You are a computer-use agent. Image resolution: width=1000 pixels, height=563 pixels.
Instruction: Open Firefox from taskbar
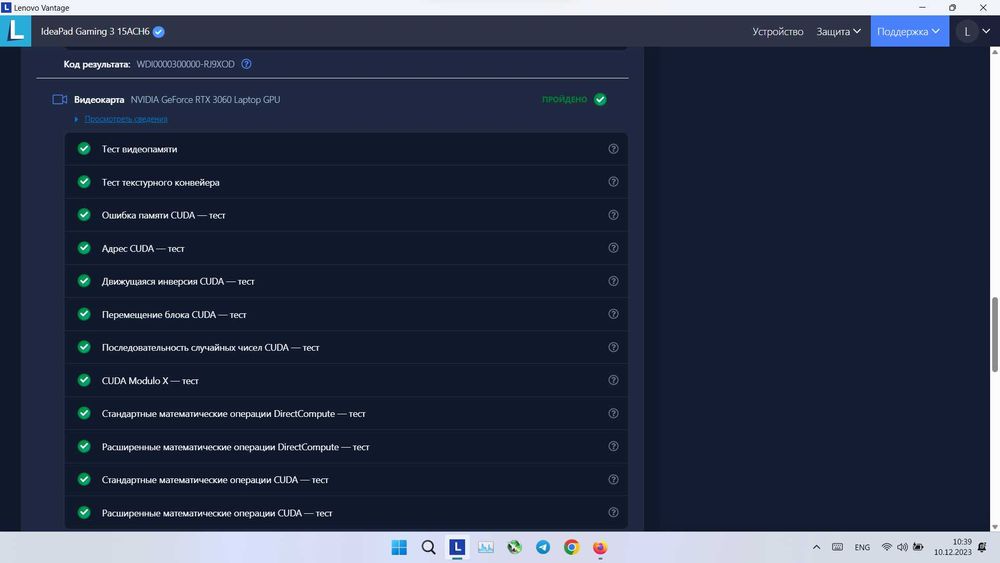(600, 547)
